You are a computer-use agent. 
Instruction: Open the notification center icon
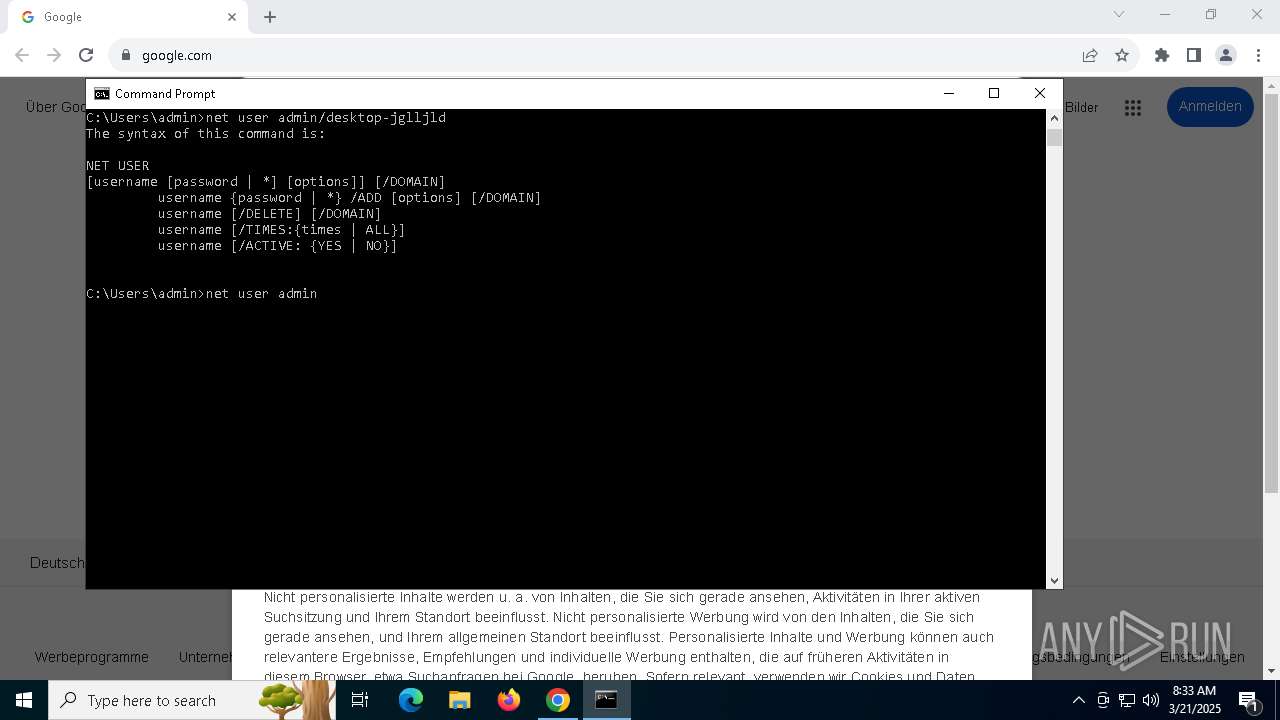[1249, 700]
